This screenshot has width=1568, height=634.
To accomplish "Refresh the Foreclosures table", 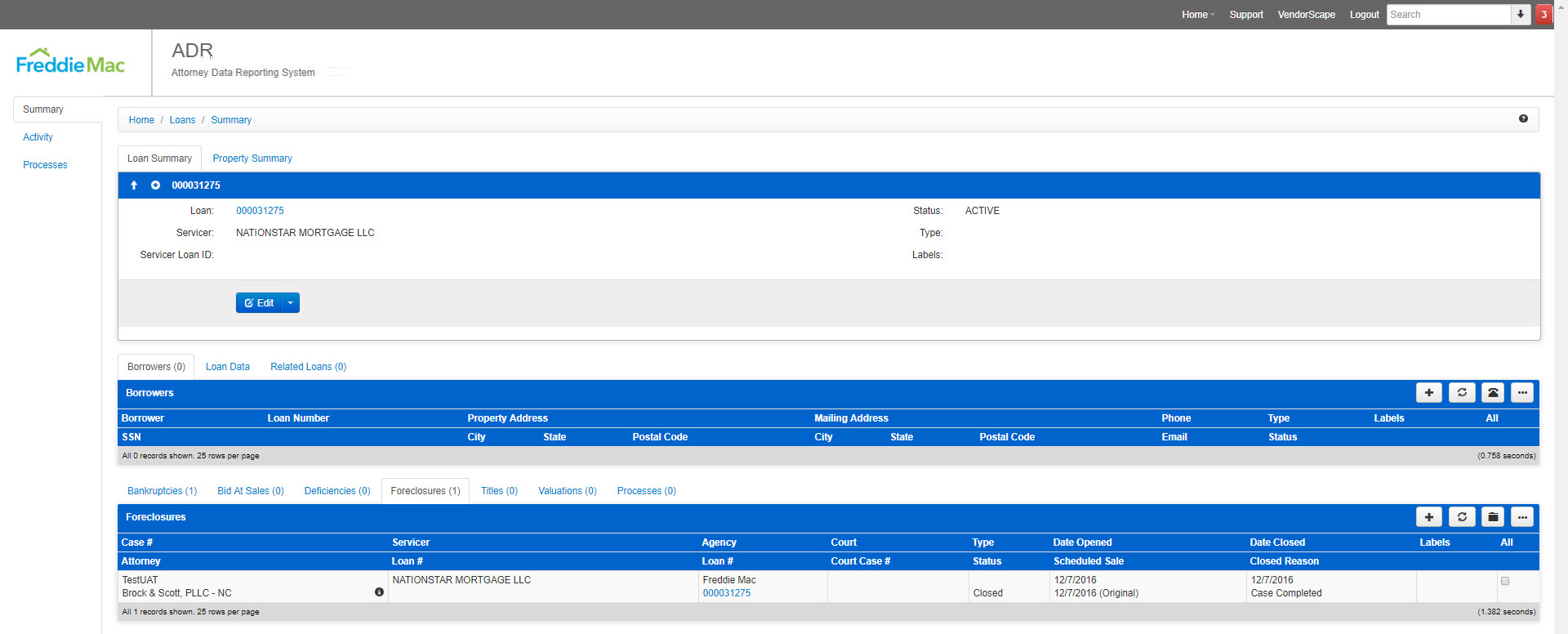I will (1462, 517).
